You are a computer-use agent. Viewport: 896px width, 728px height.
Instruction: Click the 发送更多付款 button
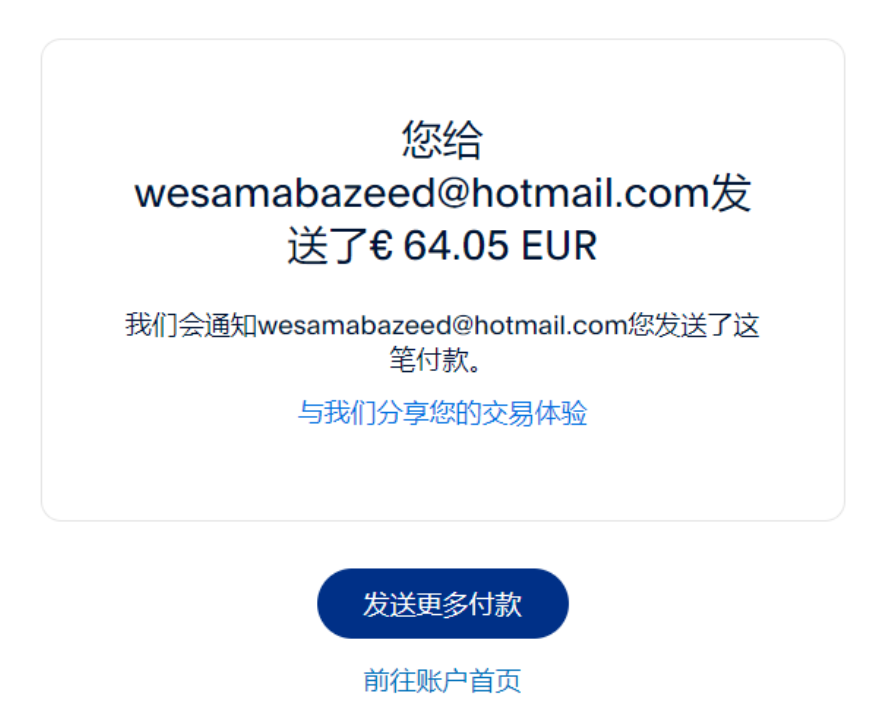pos(443,603)
